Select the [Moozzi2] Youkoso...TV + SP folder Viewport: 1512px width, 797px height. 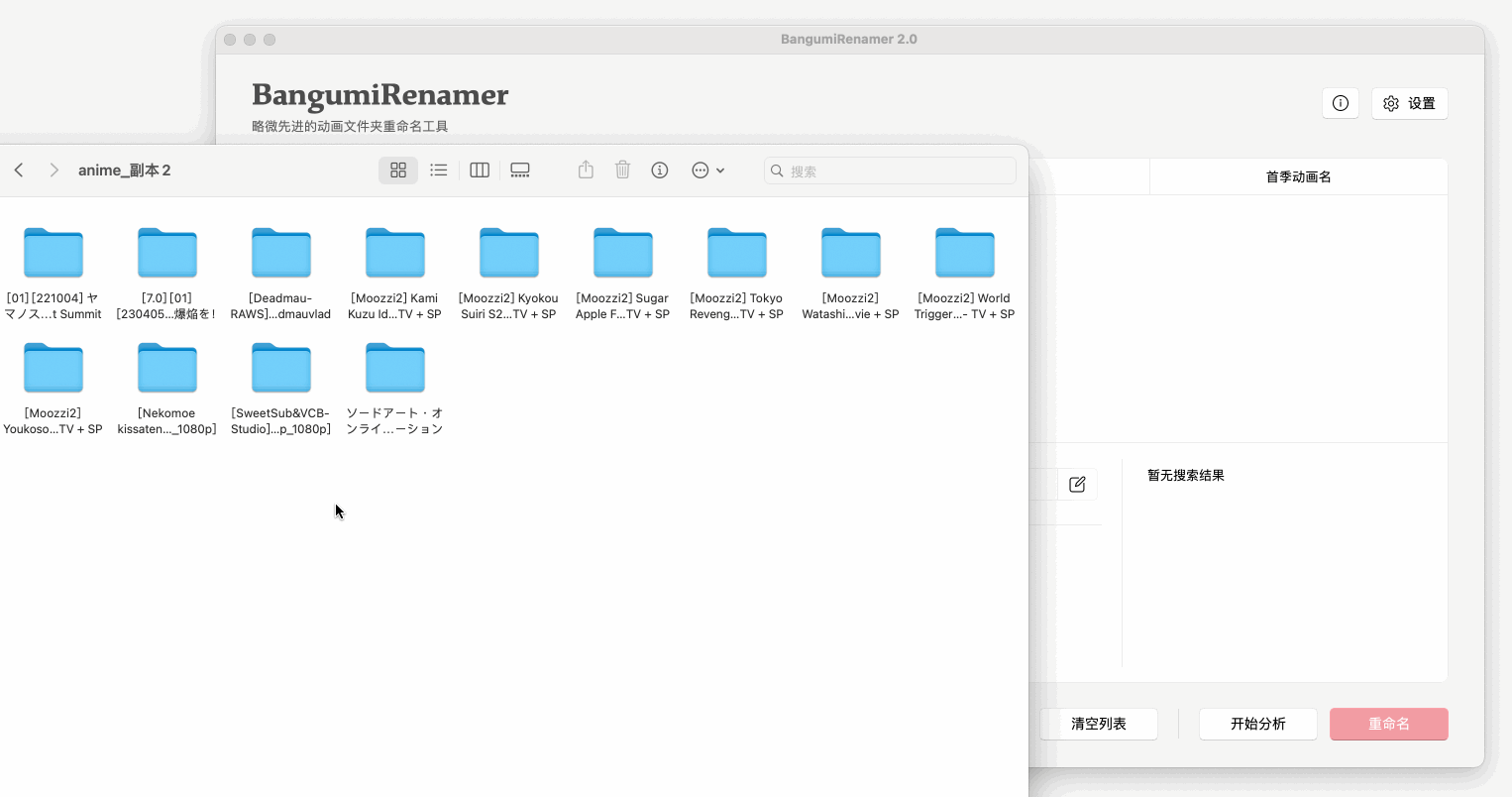54,388
